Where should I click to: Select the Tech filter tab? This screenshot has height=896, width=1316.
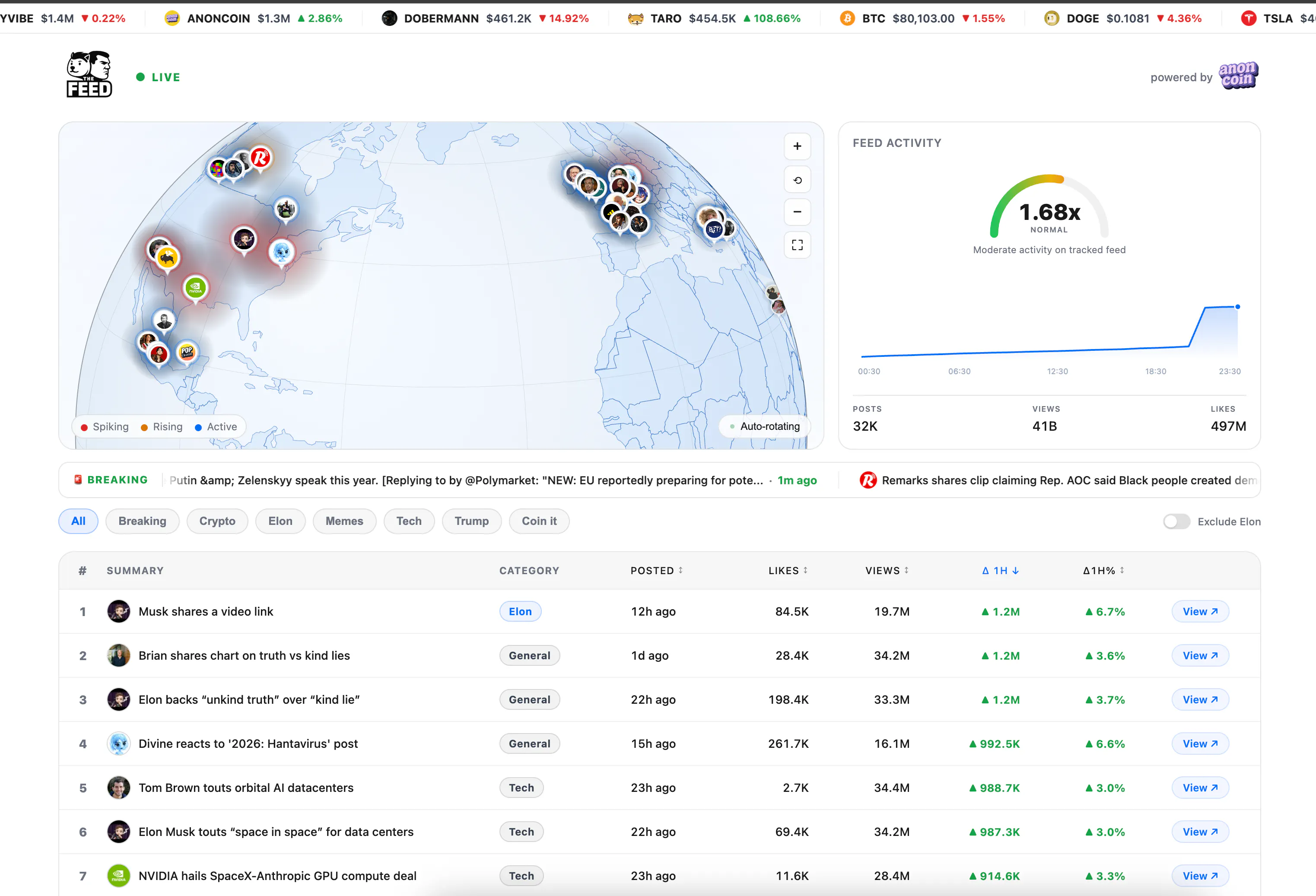point(409,521)
